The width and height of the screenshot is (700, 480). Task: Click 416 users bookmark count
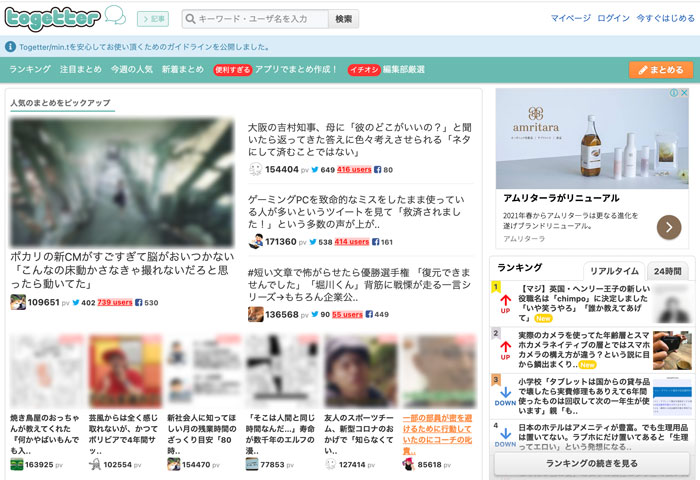pos(354,170)
